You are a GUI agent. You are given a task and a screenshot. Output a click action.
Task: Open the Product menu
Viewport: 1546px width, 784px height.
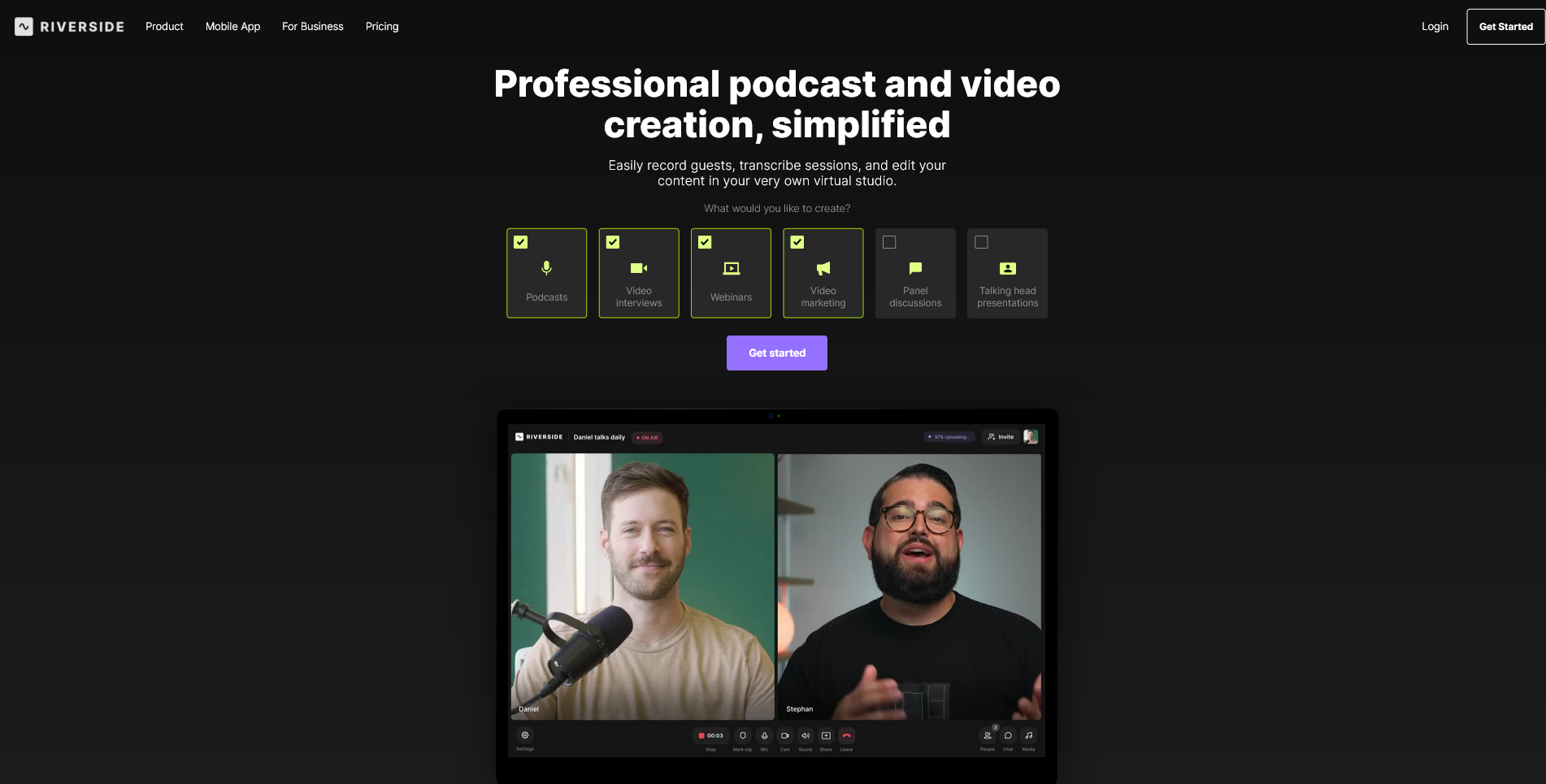[164, 27]
